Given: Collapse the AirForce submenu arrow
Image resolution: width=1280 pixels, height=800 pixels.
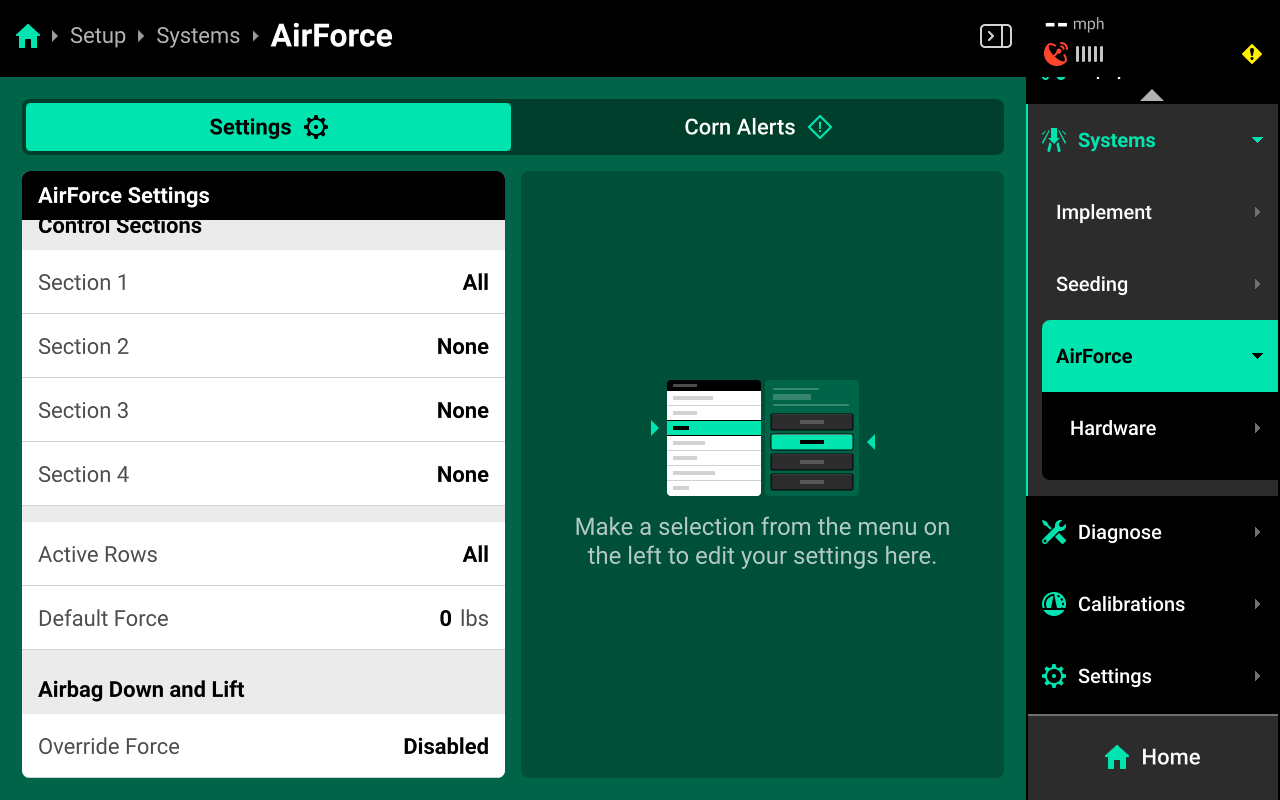Looking at the screenshot, I should [x=1257, y=356].
